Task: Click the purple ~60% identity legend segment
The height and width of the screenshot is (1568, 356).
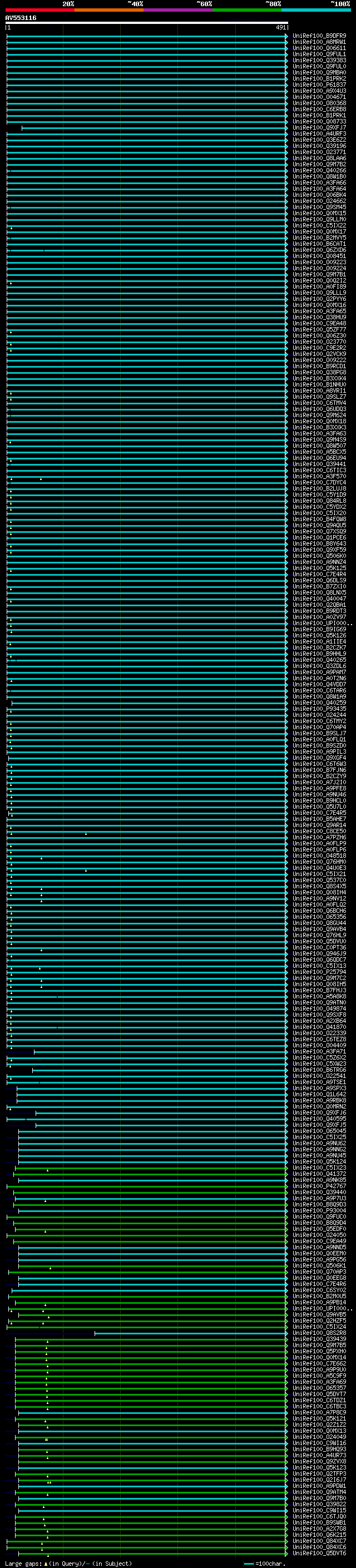Action: pos(179,10)
